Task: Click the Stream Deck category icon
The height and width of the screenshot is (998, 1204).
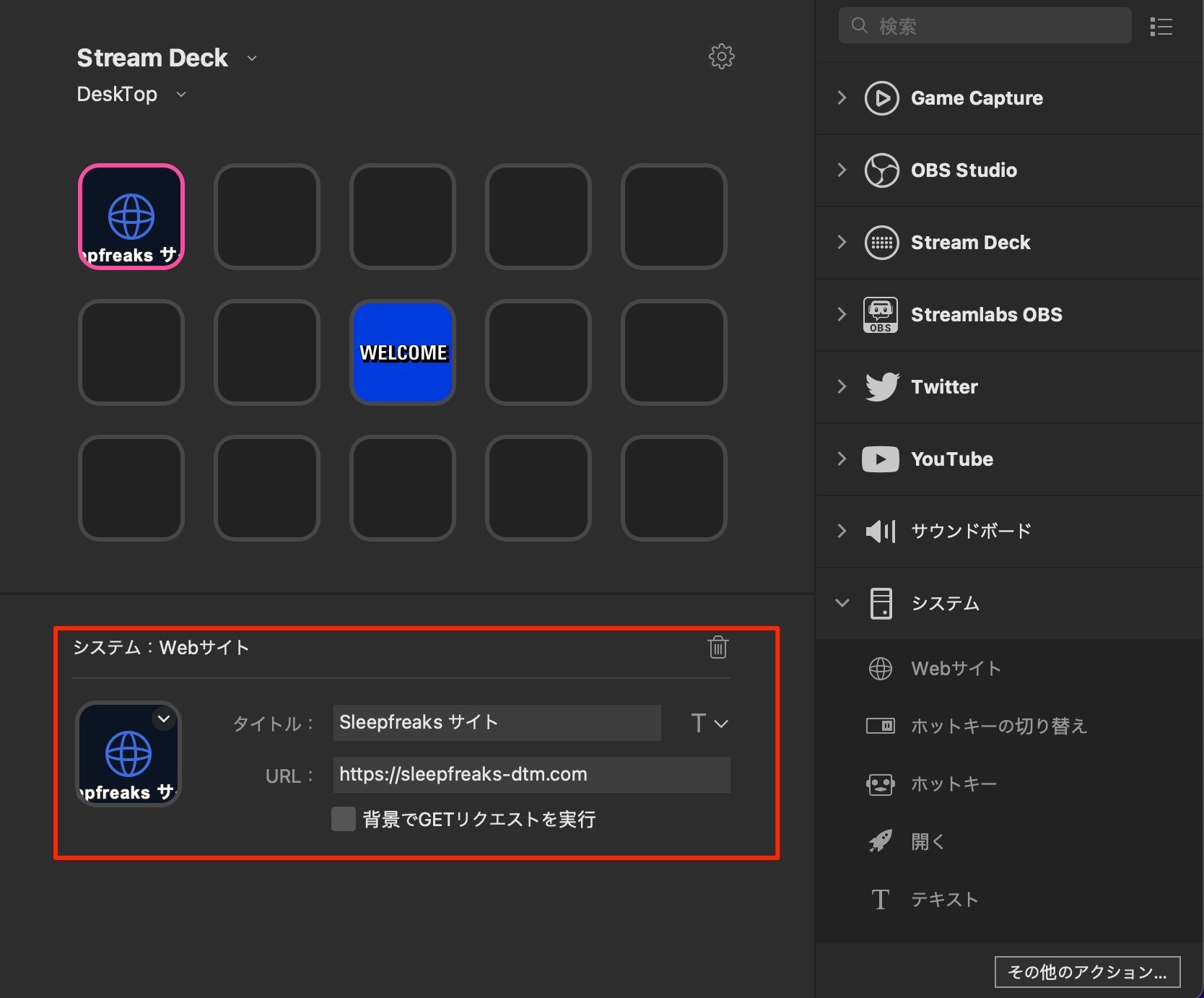Action: pyautogui.click(x=881, y=243)
